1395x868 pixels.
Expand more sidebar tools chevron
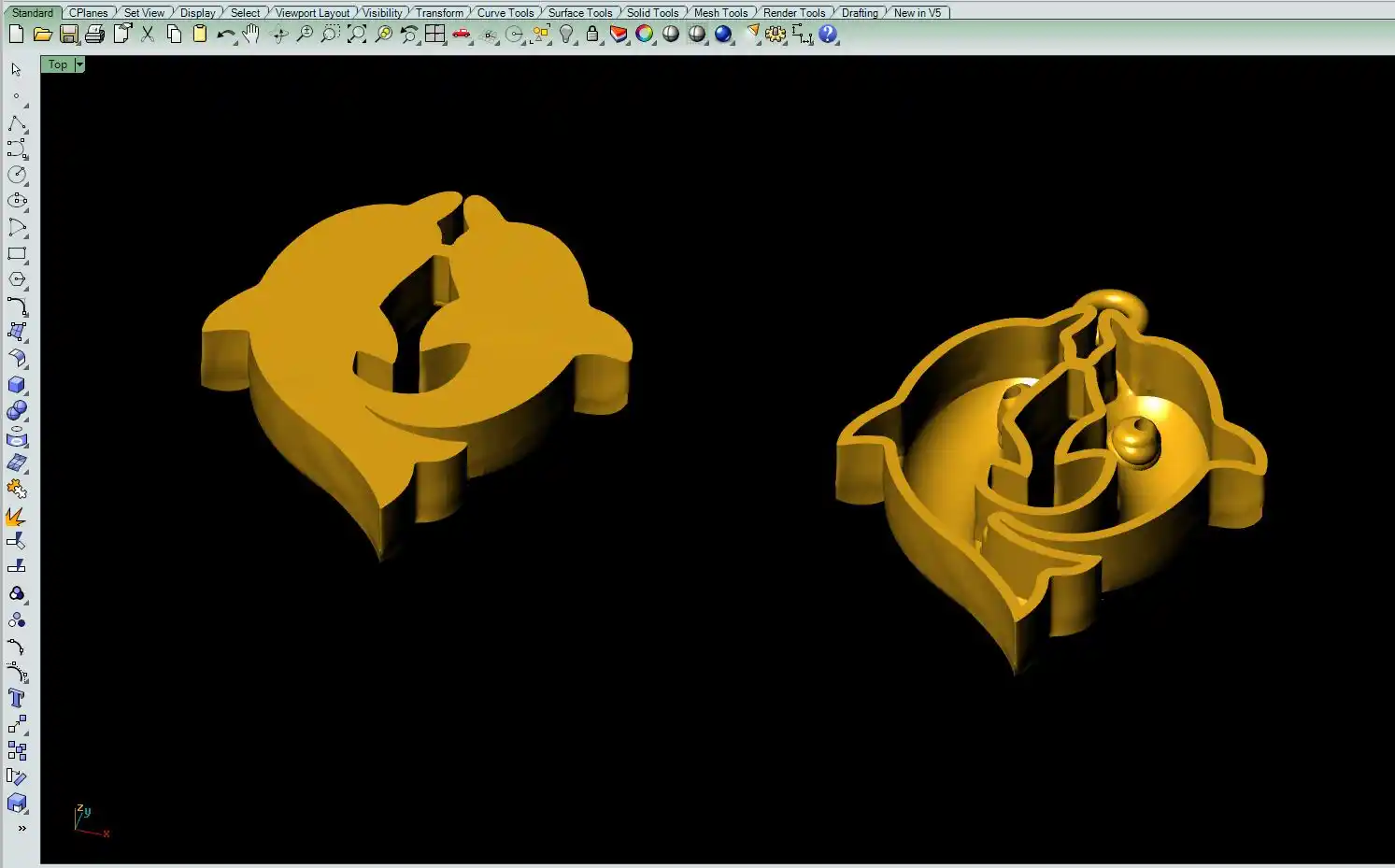[21, 828]
